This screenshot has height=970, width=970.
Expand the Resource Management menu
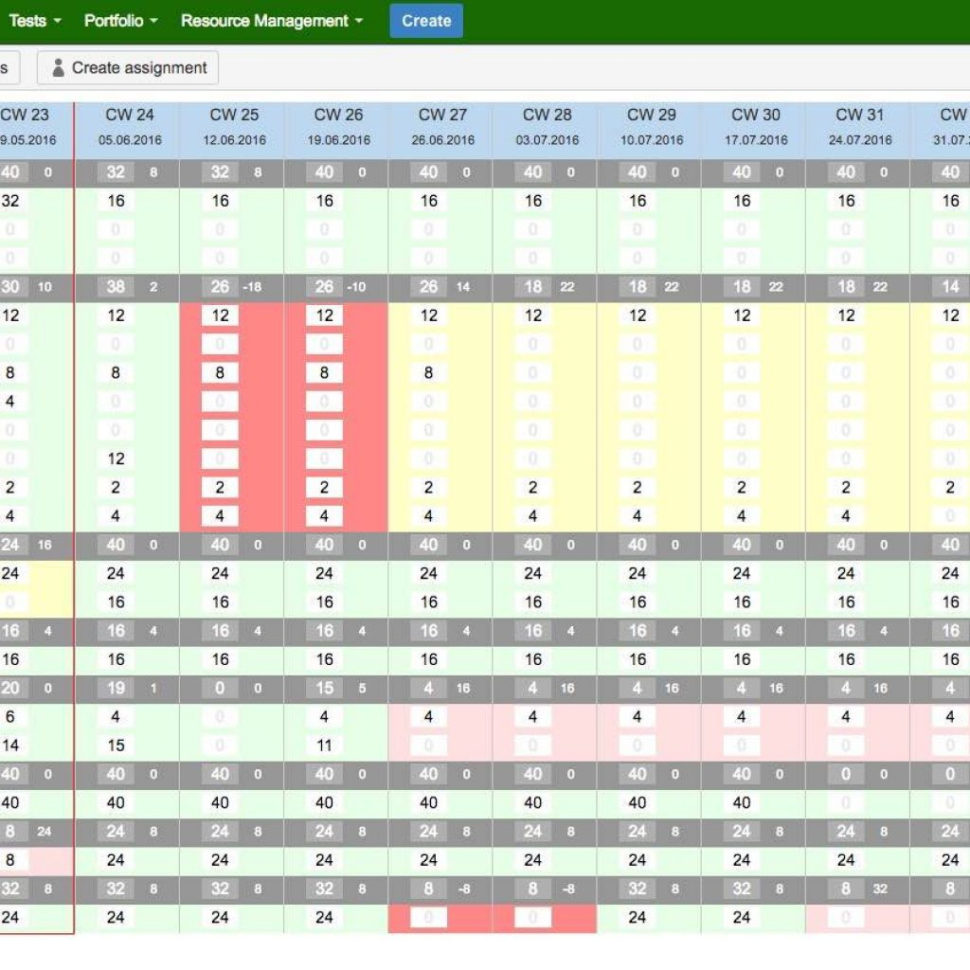pos(266,20)
